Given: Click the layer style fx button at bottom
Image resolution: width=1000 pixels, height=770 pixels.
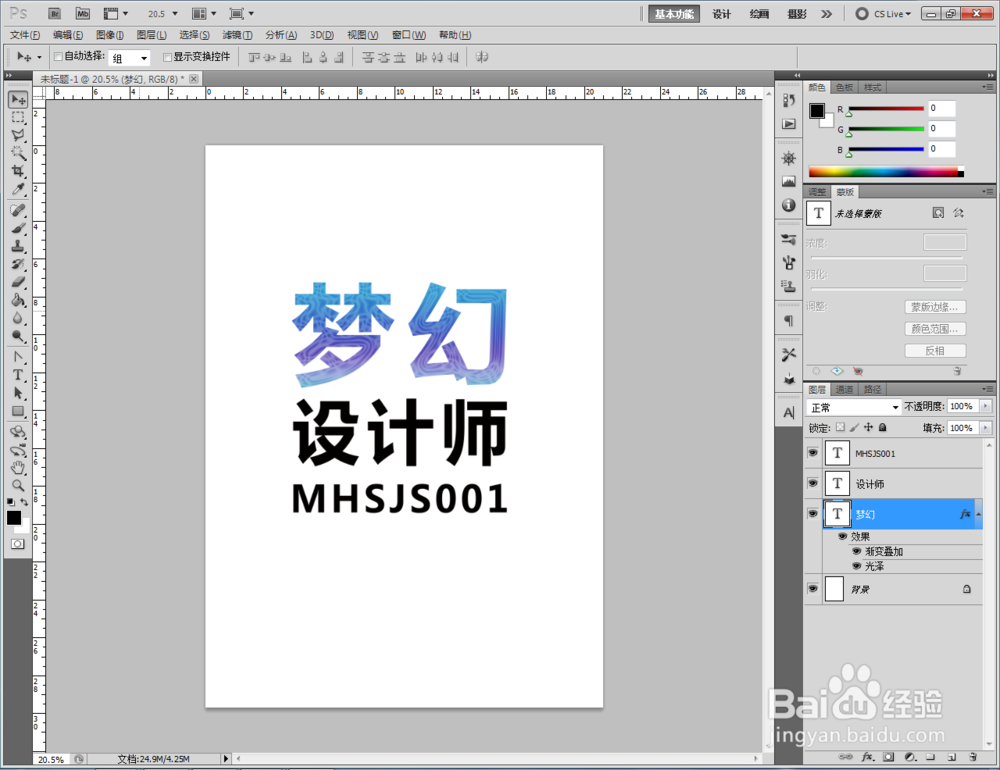Looking at the screenshot, I should pos(867,757).
